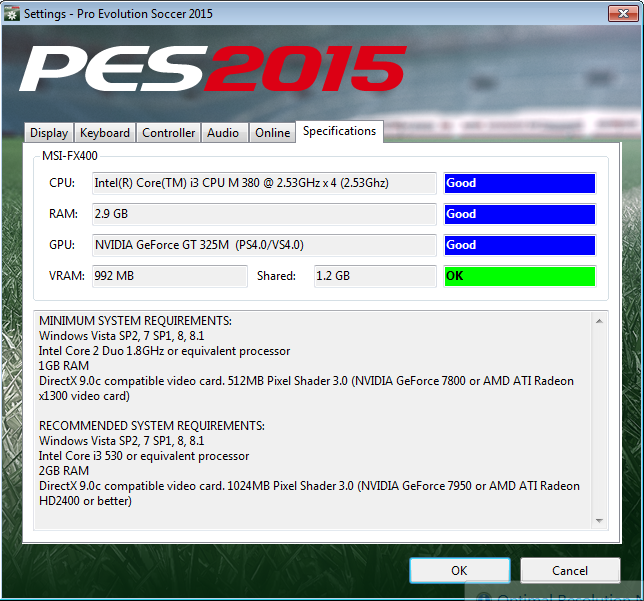This screenshot has width=644, height=601.
Task: Click the green OK rating bar for VRAM
Action: 519,276
